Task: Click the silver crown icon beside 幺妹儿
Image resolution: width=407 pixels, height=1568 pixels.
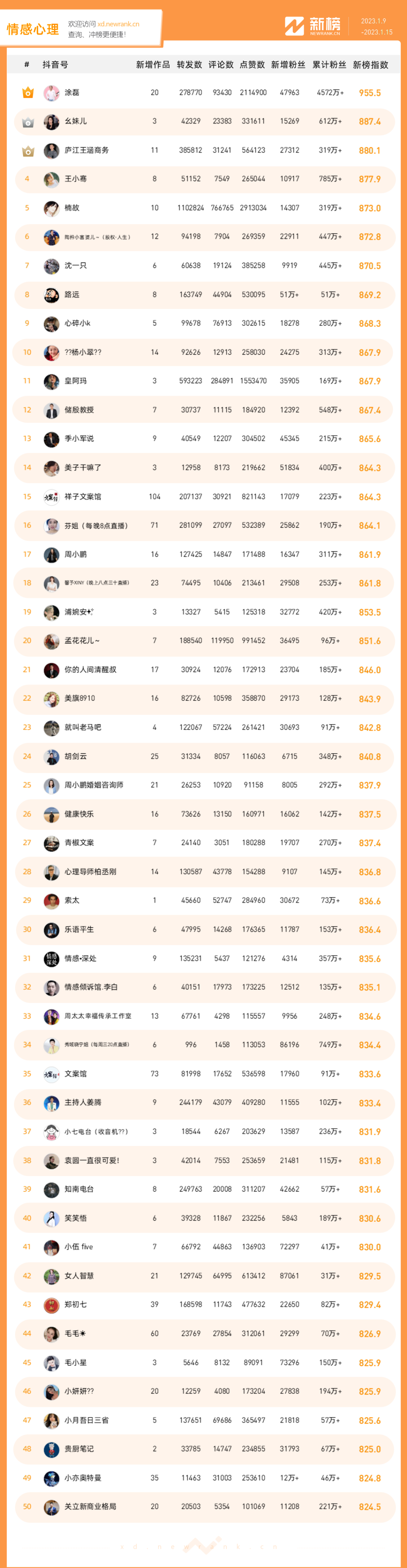Action: pos(28,122)
